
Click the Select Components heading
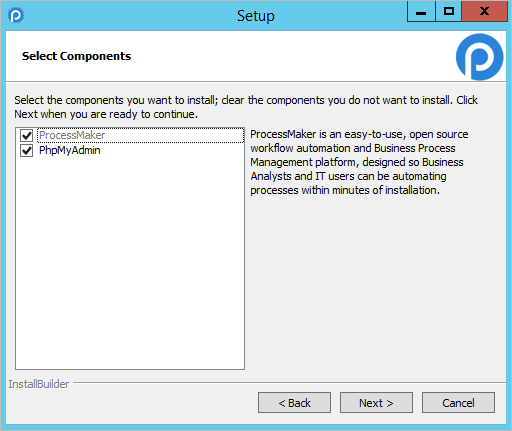coord(76,56)
